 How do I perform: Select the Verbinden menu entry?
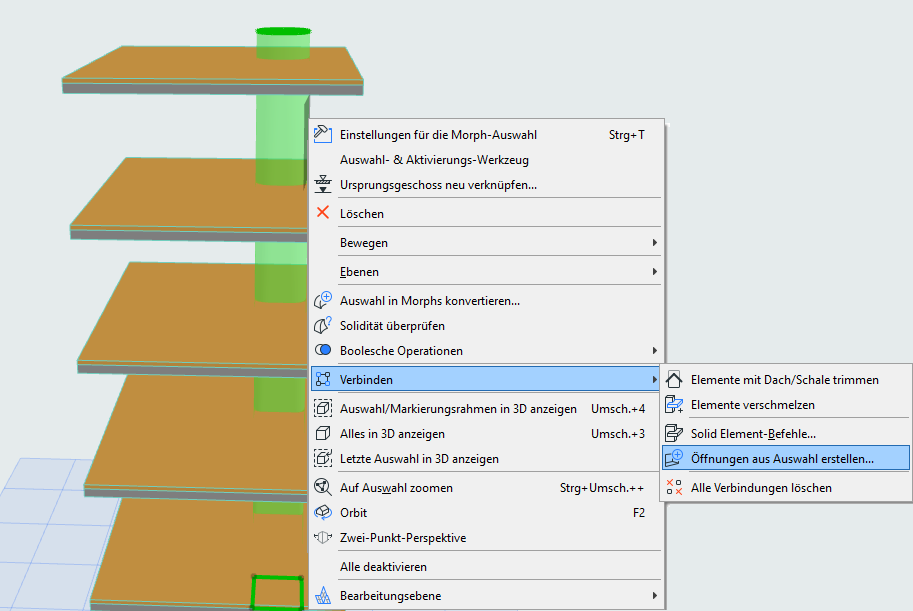tap(487, 379)
